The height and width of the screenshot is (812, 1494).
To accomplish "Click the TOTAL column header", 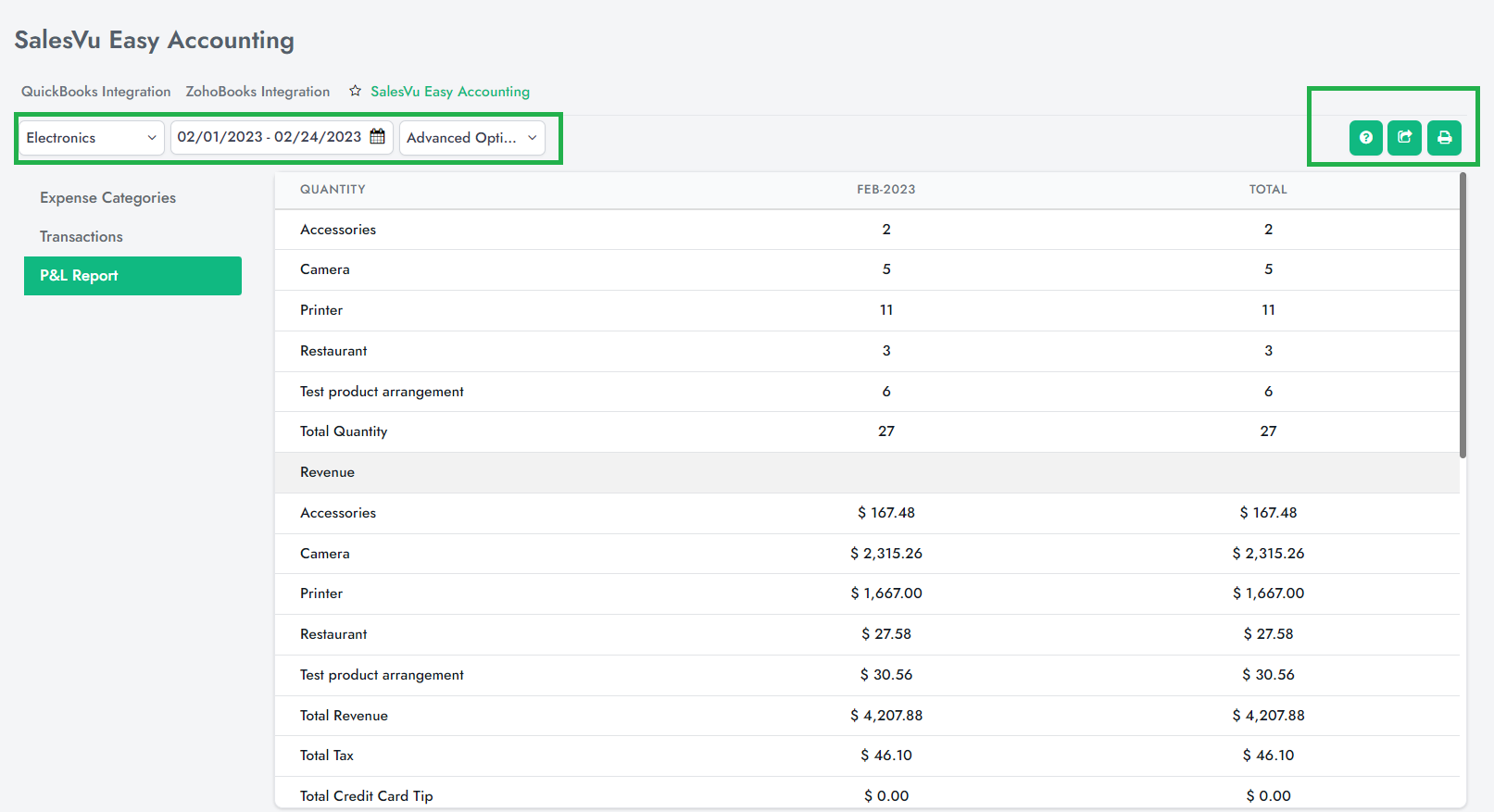I will (x=1268, y=189).
